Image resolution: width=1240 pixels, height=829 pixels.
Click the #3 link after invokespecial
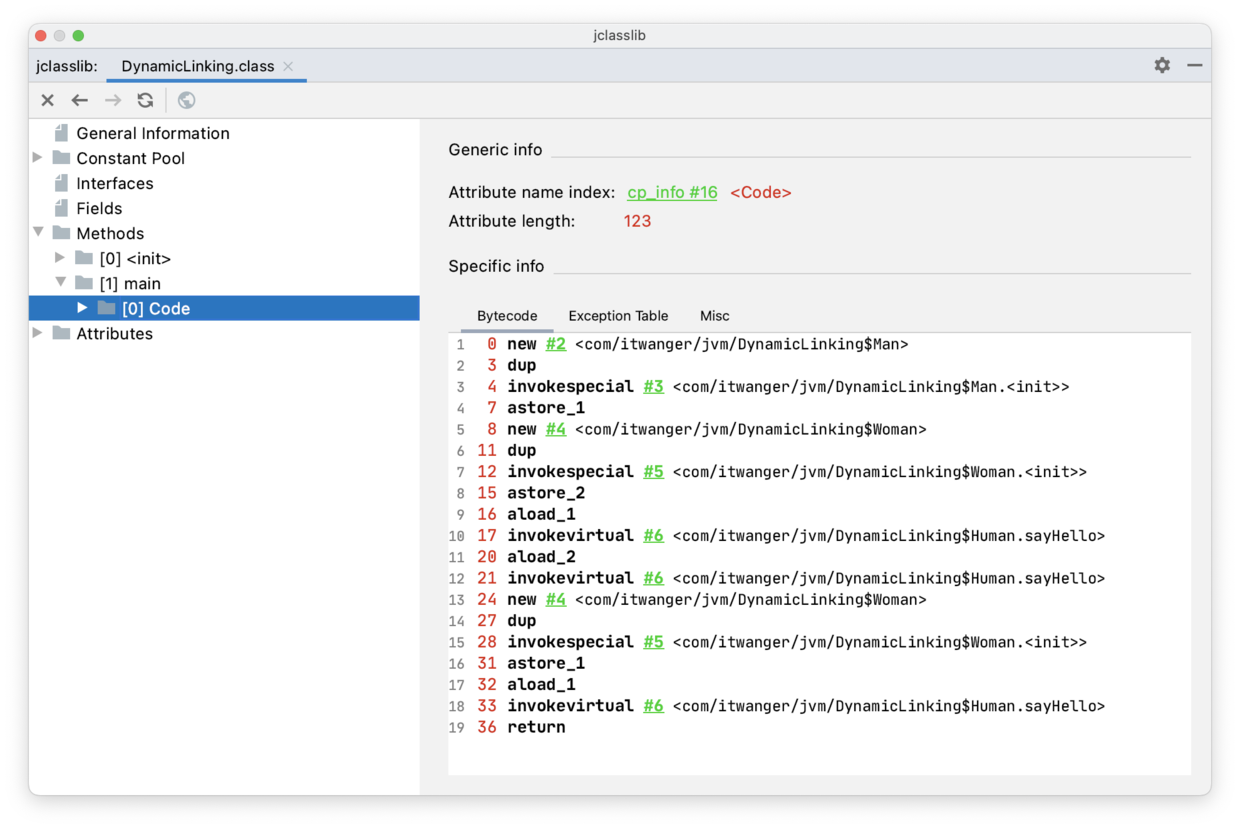(x=653, y=387)
